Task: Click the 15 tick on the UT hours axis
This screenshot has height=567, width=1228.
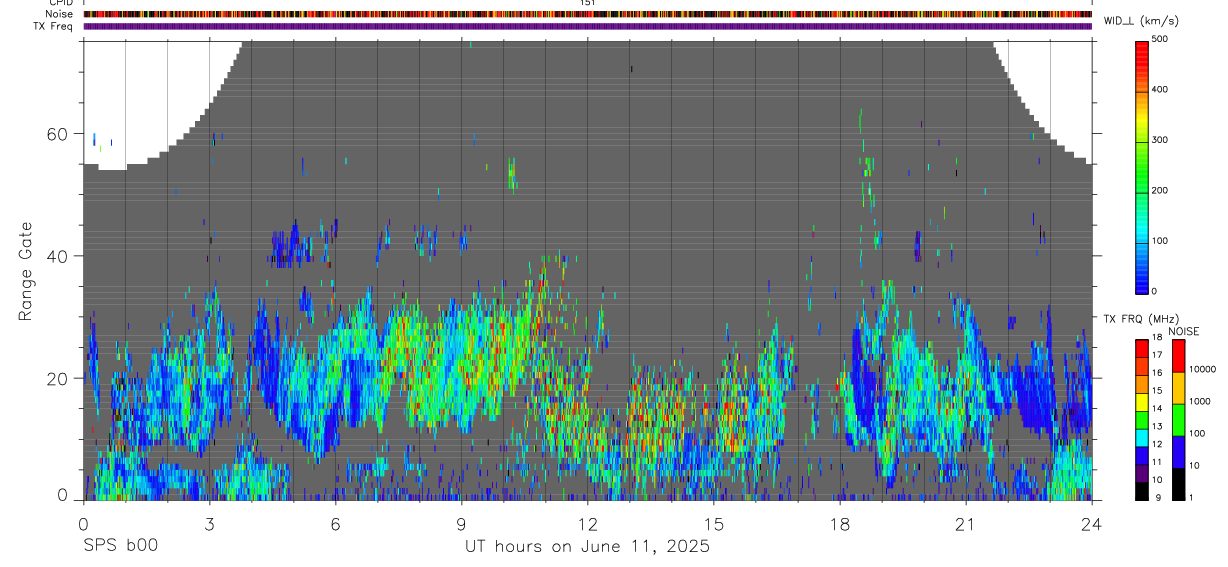Action: [x=713, y=524]
